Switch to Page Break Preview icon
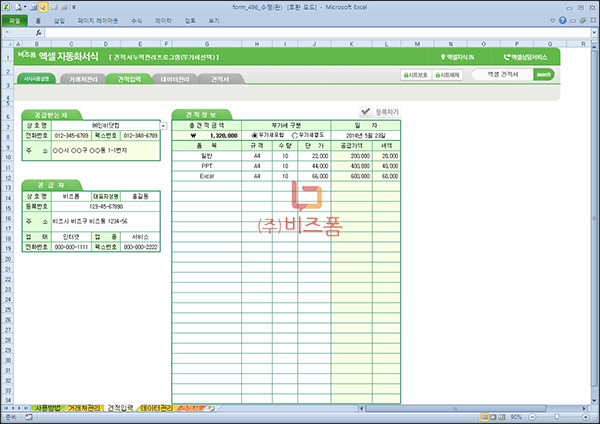600x424 pixels. 502,417
